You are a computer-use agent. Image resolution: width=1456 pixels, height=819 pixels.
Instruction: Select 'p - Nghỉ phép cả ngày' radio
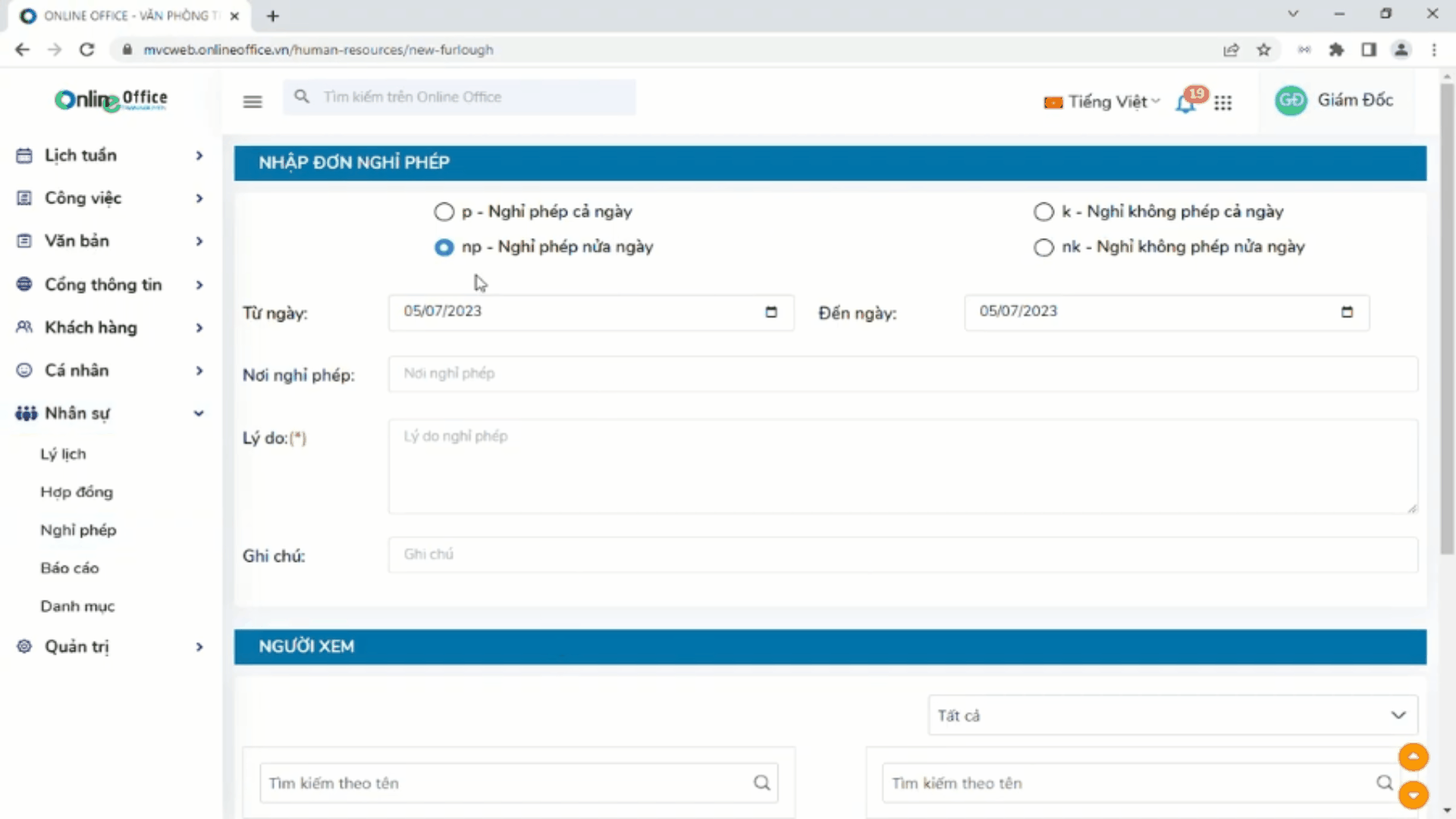point(444,212)
